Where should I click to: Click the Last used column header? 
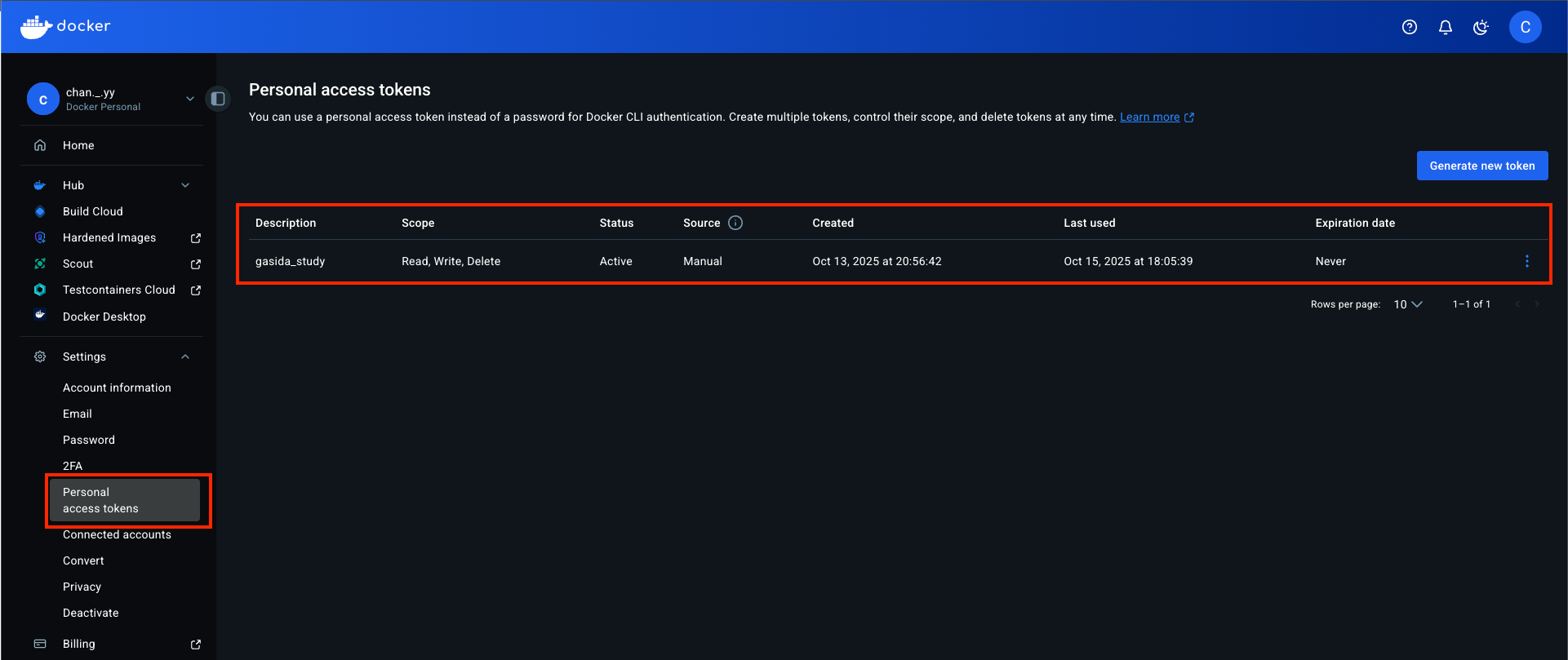[1089, 223]
